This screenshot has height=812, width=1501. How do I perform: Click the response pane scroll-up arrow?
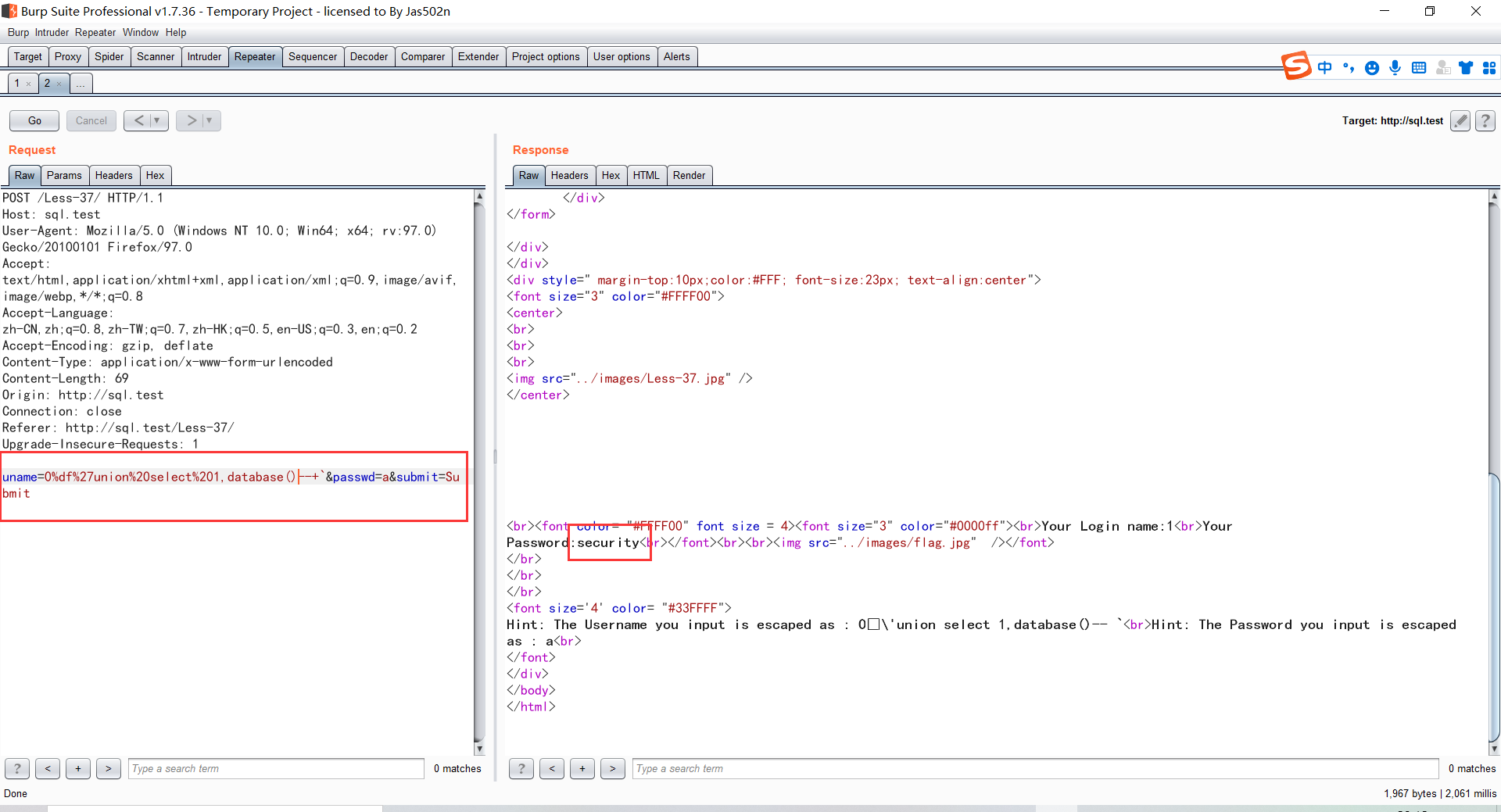[x=1495, y=196]
